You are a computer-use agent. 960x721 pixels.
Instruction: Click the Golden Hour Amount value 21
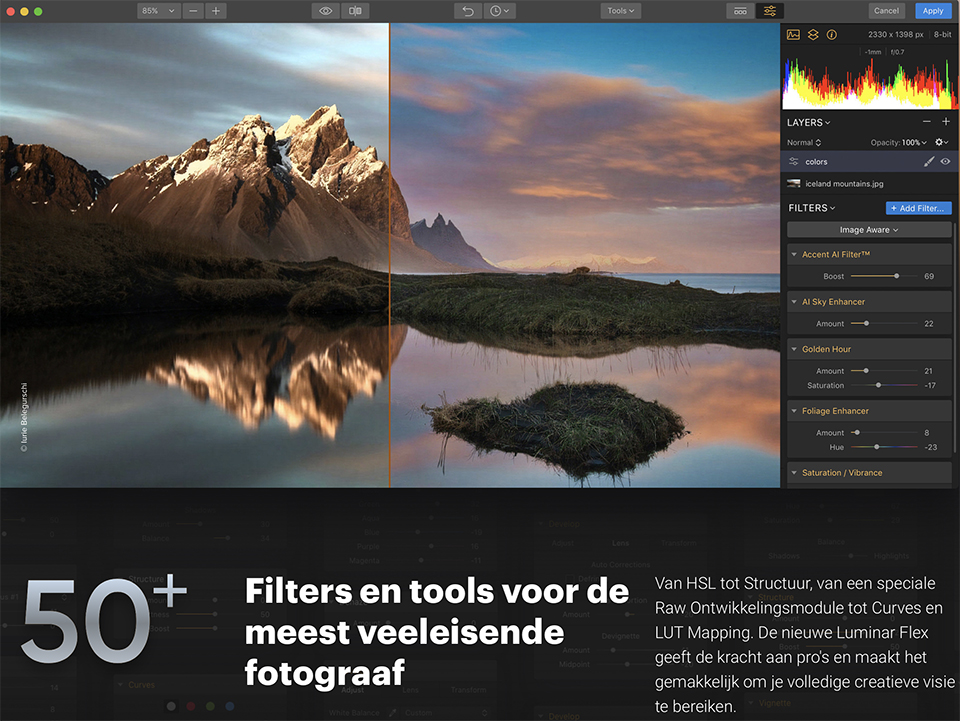pyautogui.click(x=928, y=371)
